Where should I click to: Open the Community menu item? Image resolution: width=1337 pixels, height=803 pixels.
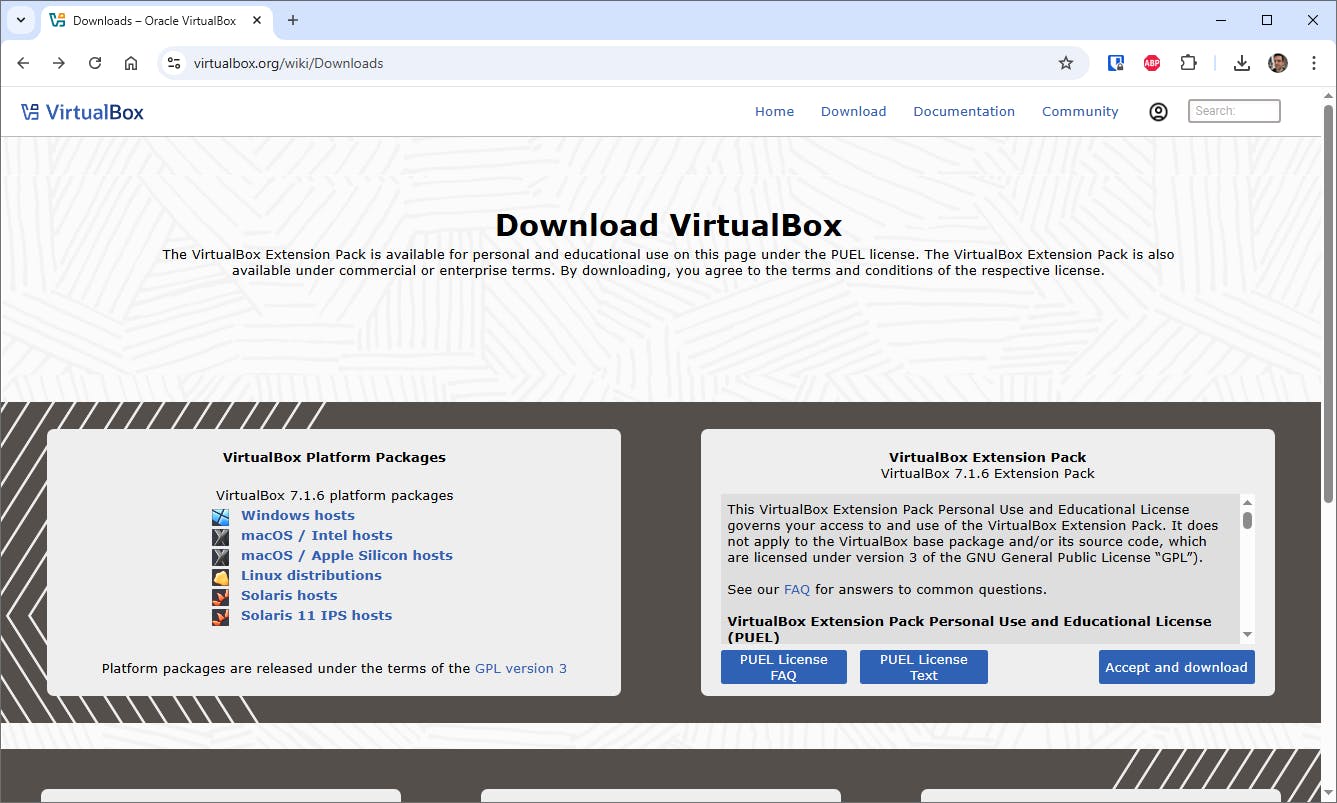pyautogui.click(x=1080, y=112)
